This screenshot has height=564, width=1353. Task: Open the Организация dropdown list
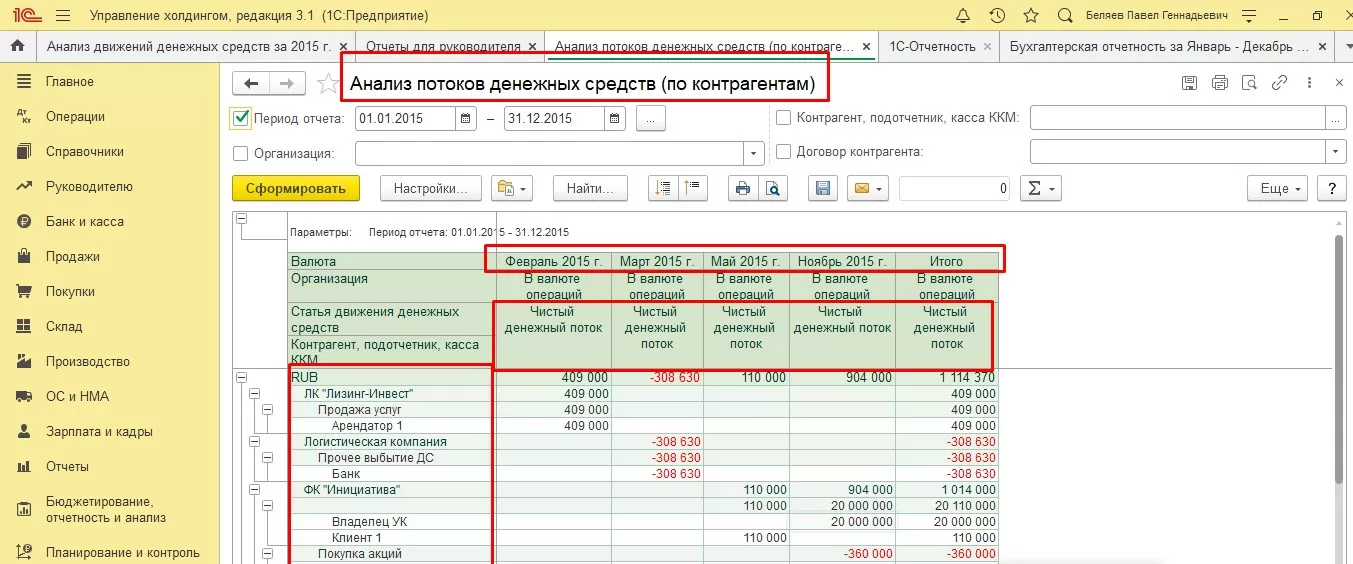(x=753, y=153)
